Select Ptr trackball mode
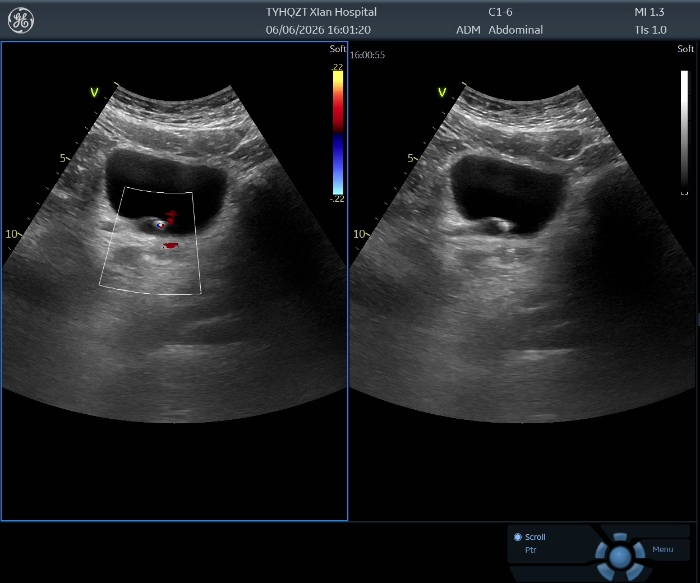The image size is (700, 583). [x=531, y=550]
